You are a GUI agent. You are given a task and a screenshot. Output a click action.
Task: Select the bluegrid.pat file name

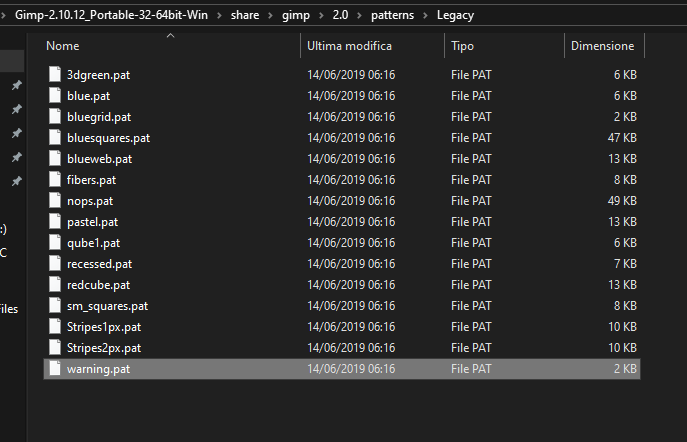coord(99,117)
